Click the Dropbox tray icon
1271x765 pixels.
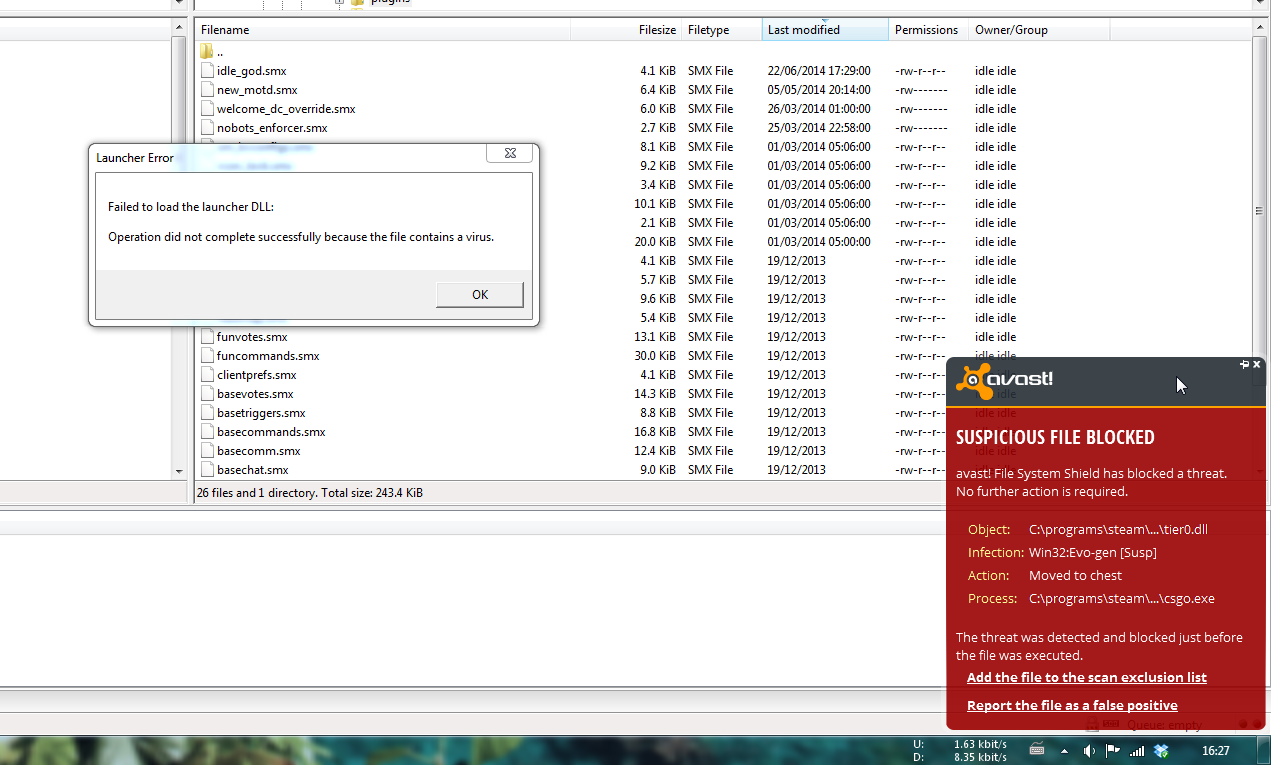(x=1161, y=751)
